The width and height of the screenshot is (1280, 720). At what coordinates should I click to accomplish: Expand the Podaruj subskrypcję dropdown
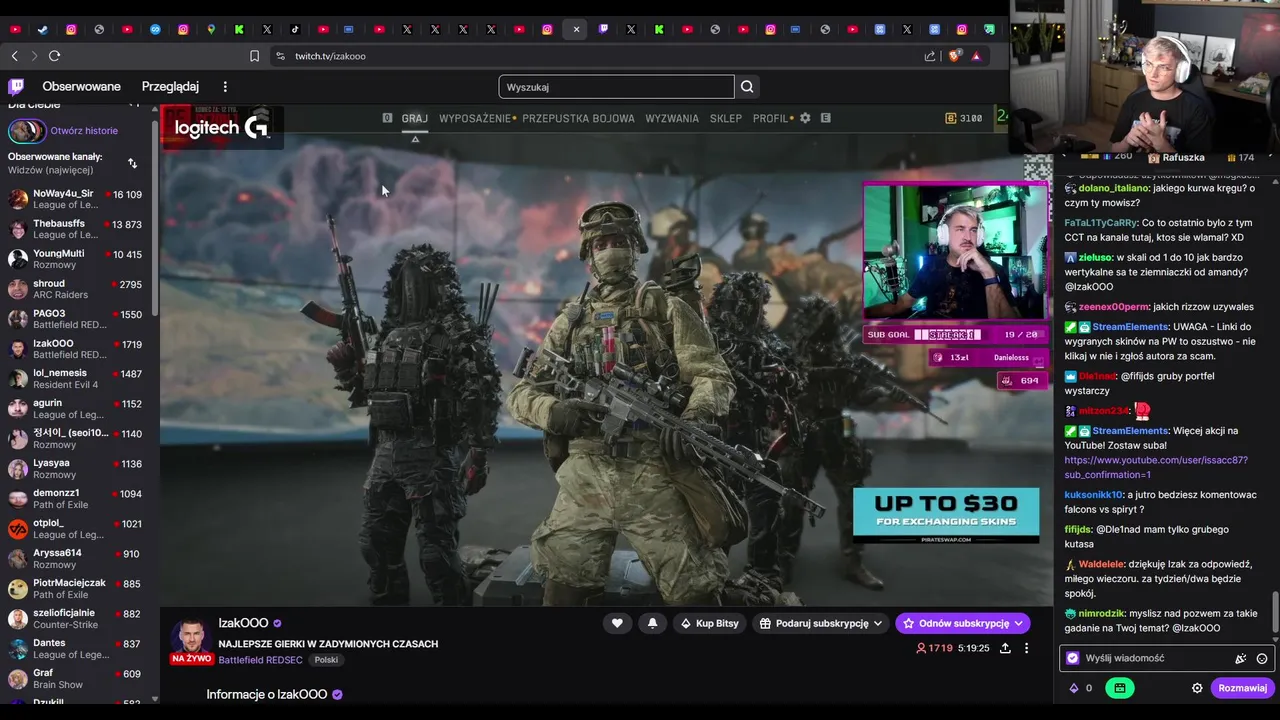click(820, 623)
